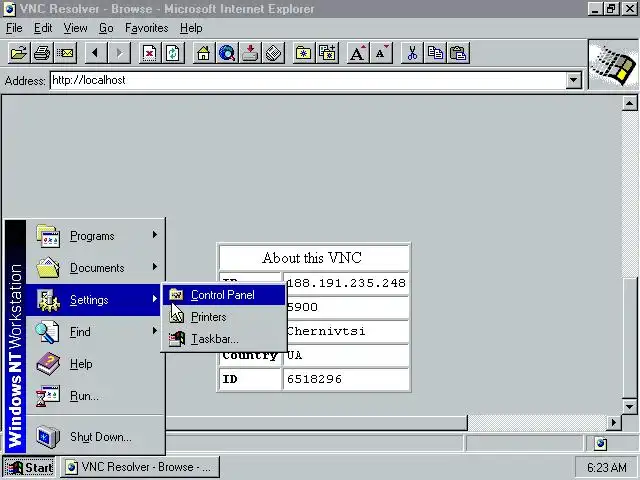Open Control Panel from the Settings submenu

click(224, 295)
